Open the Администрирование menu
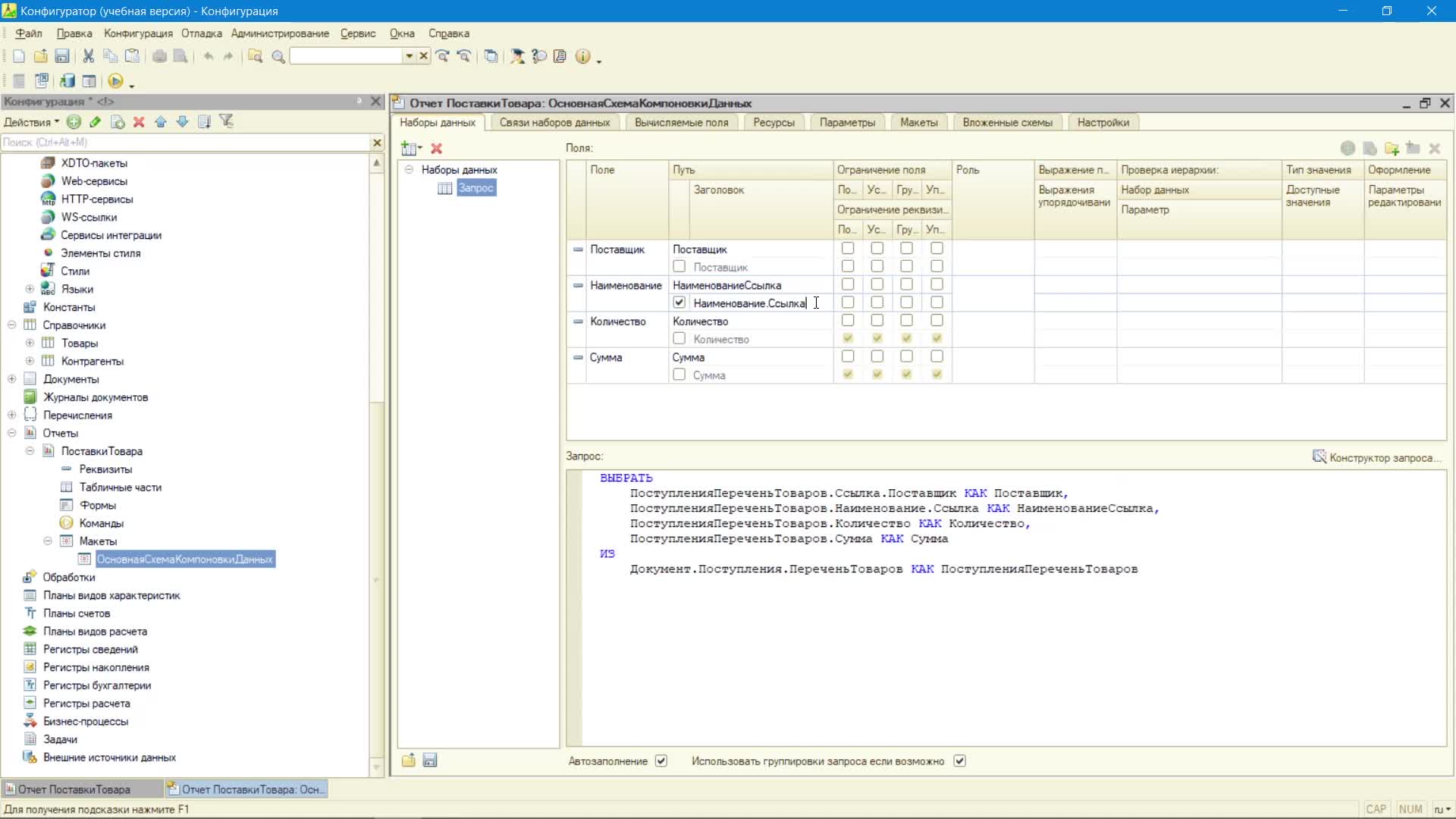 coord(280,33)
